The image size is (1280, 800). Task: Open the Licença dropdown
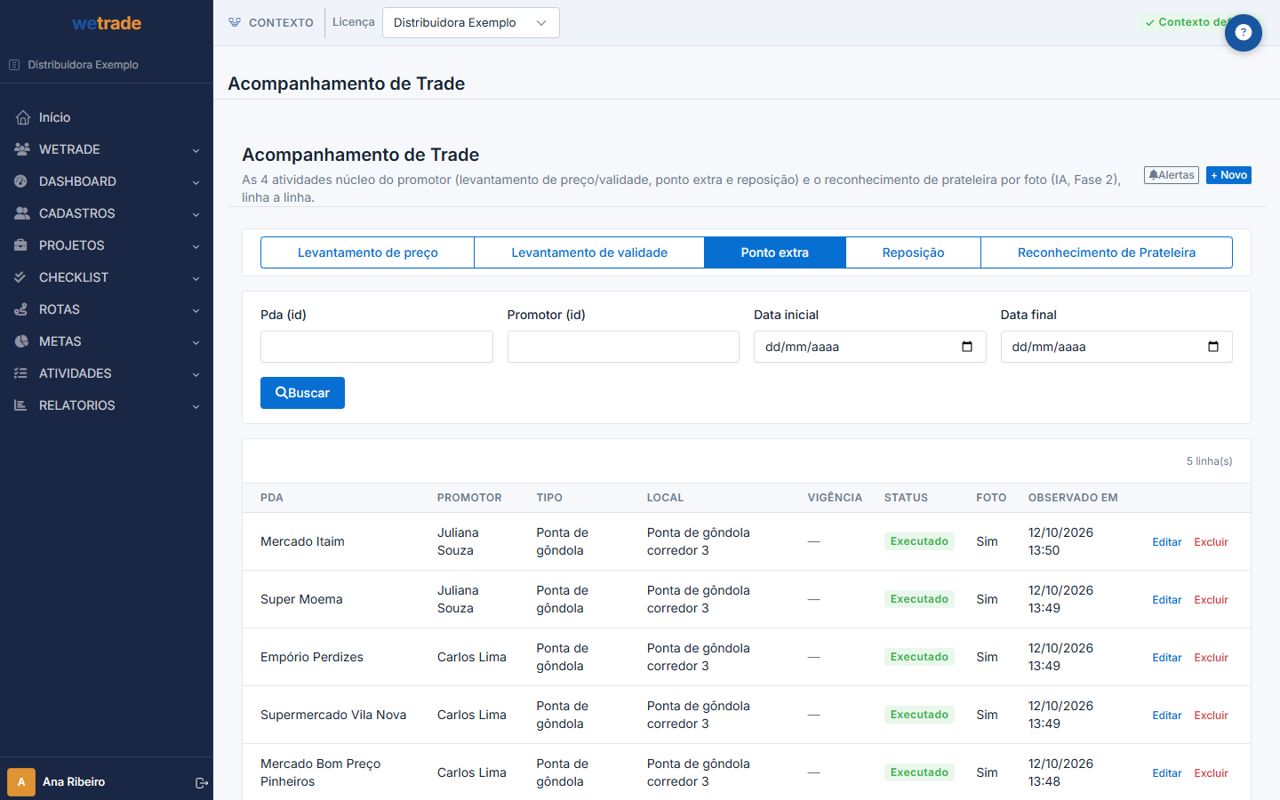click(x=471, y=23)
